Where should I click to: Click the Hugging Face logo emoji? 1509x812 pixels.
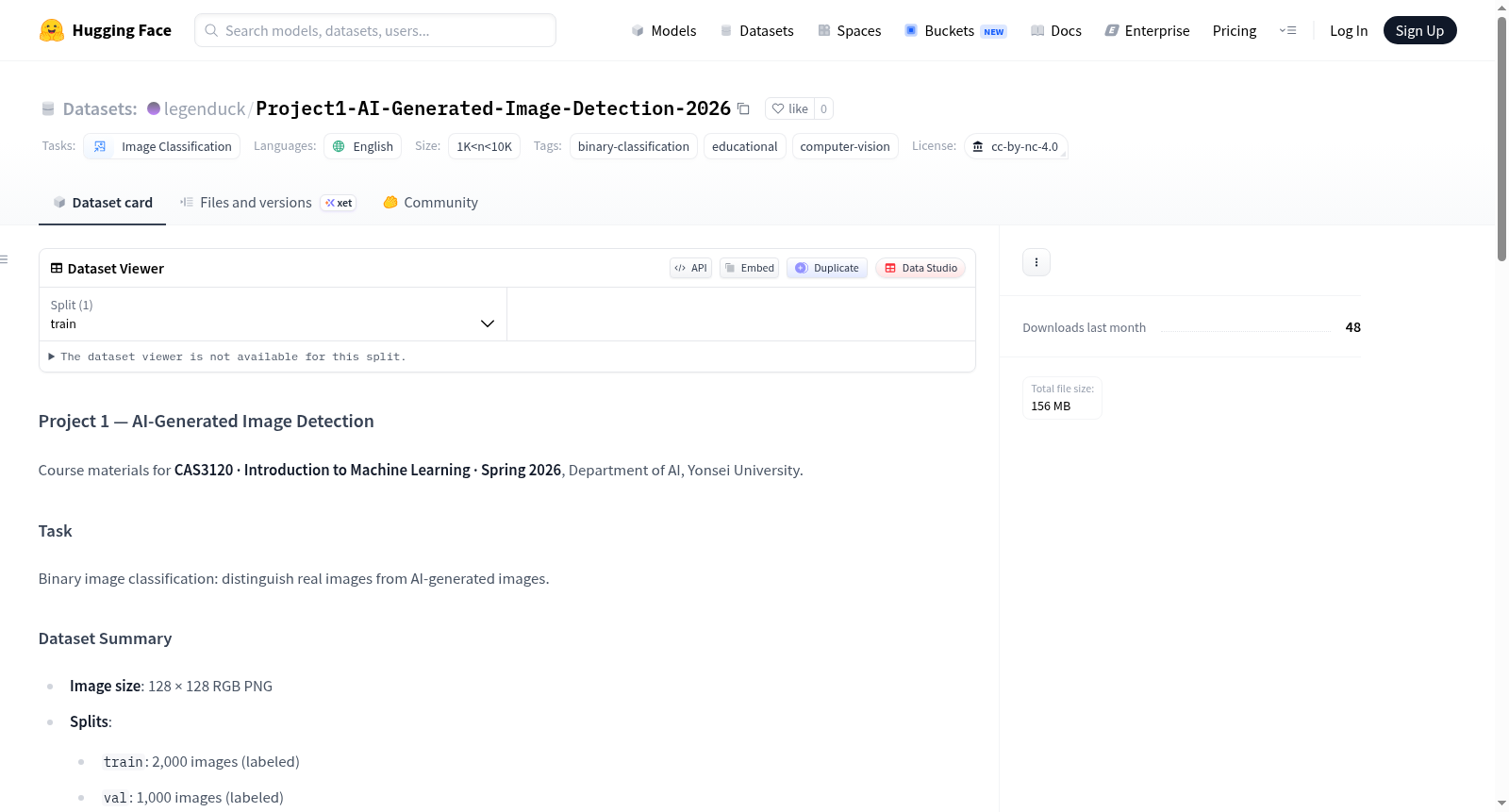[52, 30]
